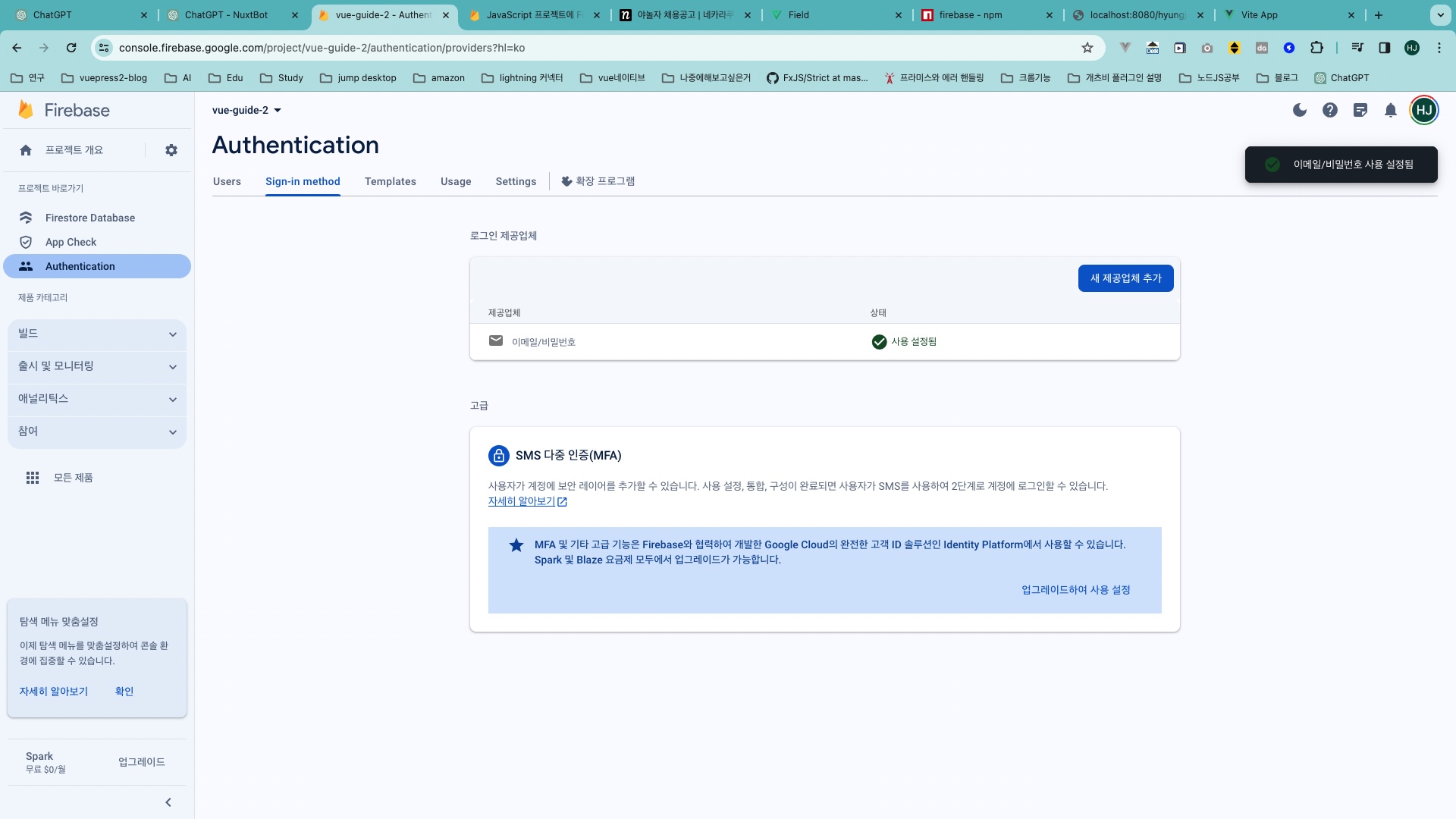Screen dimensions: 1456x819
Task: Click the all products grid icon
Action: click(x=33, y=478)
